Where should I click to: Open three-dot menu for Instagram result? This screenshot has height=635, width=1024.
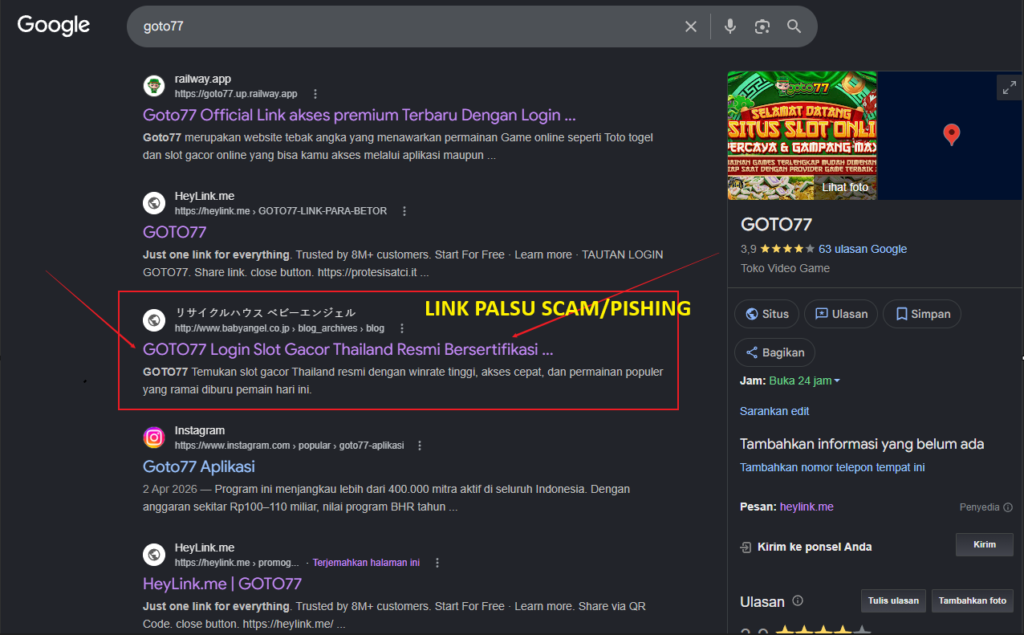click(x=420, y=446)
